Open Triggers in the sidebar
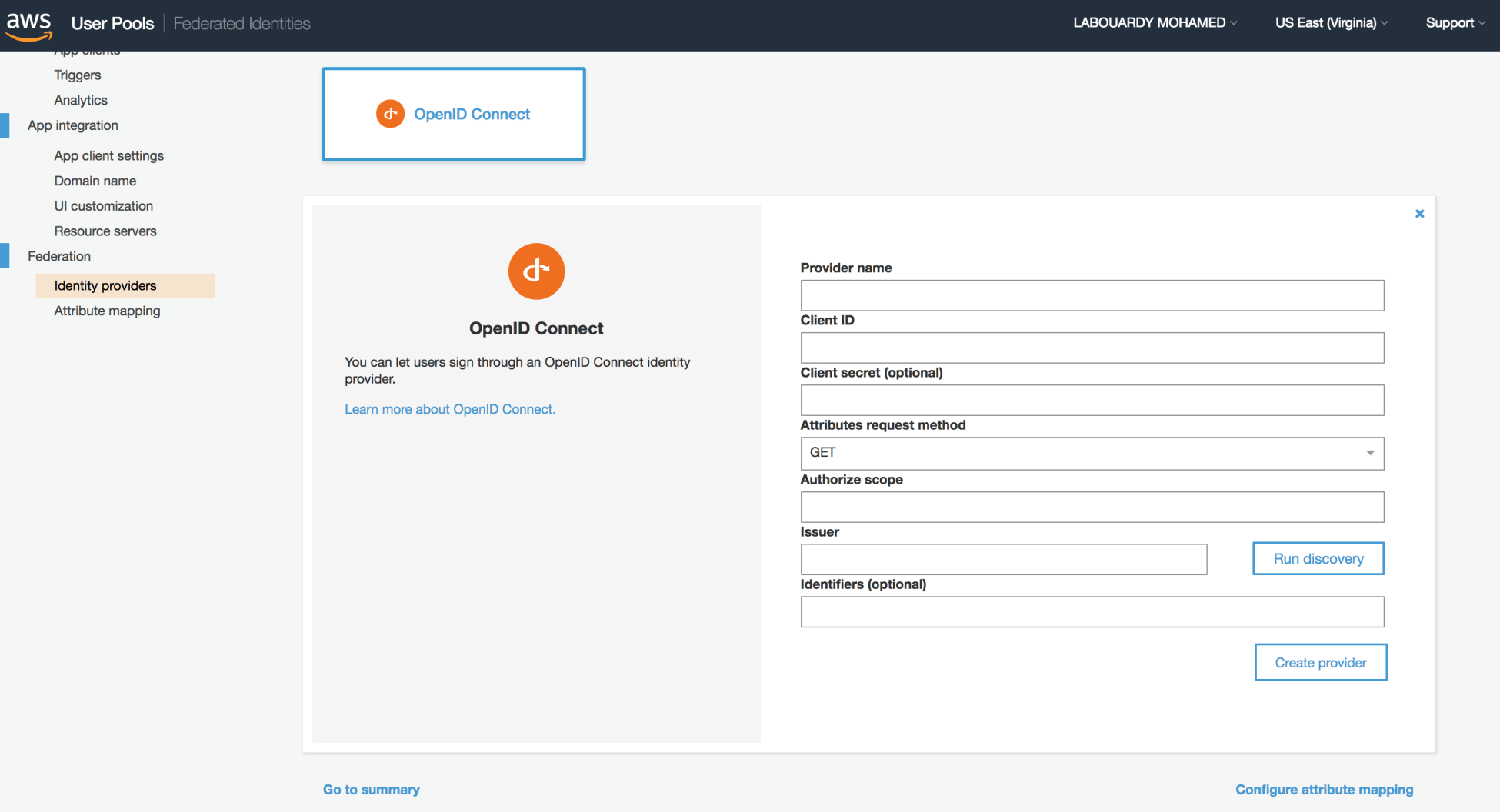Screen dimensions: 1500x812 pyautogui.click(x=78, y=75)
